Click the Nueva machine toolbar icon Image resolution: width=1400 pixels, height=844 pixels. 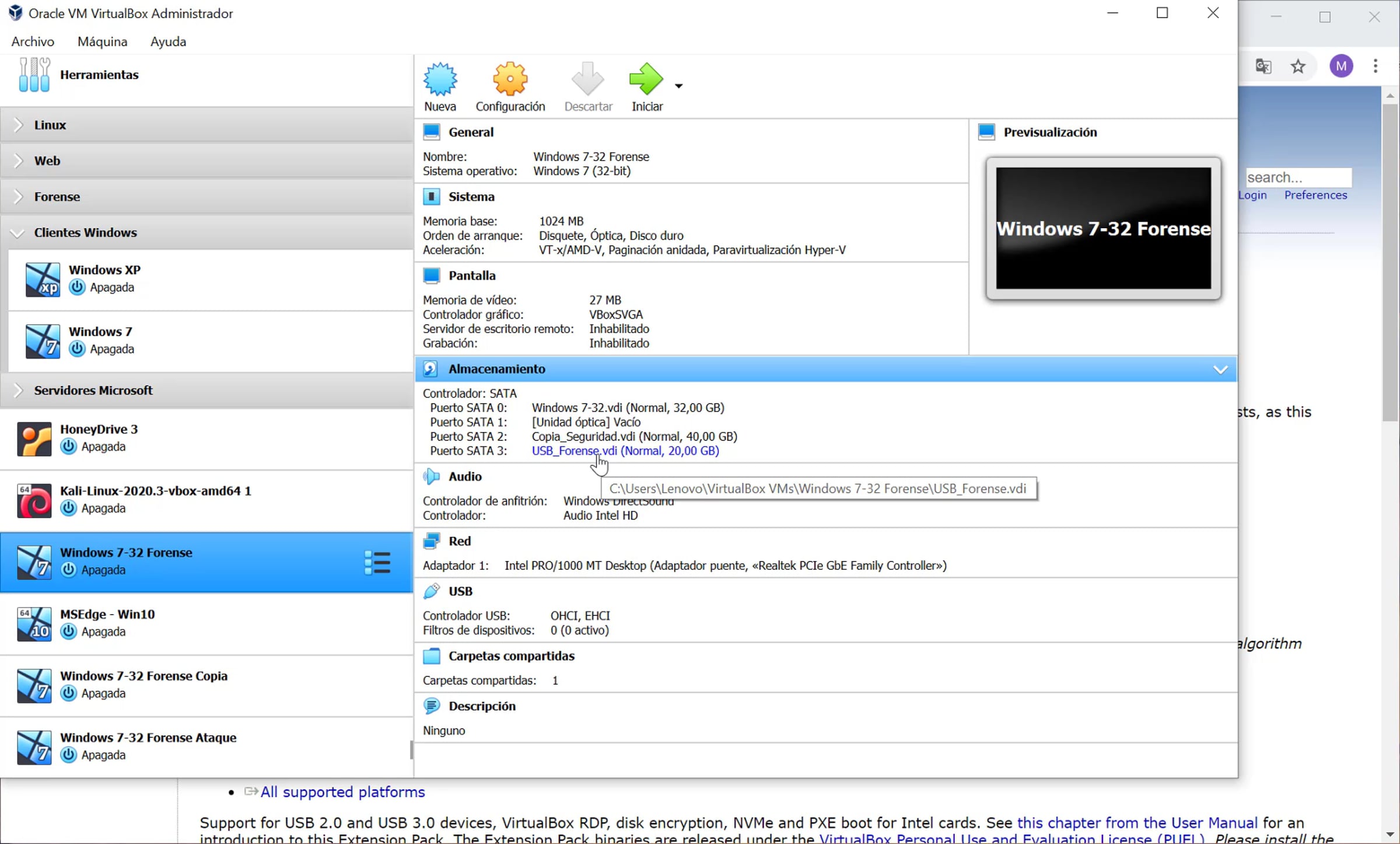click(440, 80)
